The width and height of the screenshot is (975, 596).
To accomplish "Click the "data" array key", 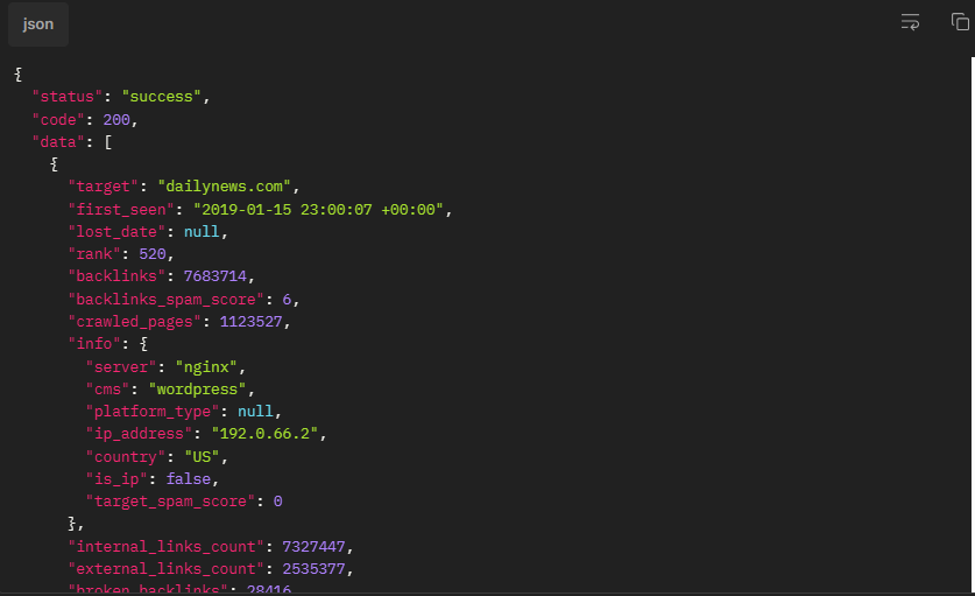I will [58, 142].
